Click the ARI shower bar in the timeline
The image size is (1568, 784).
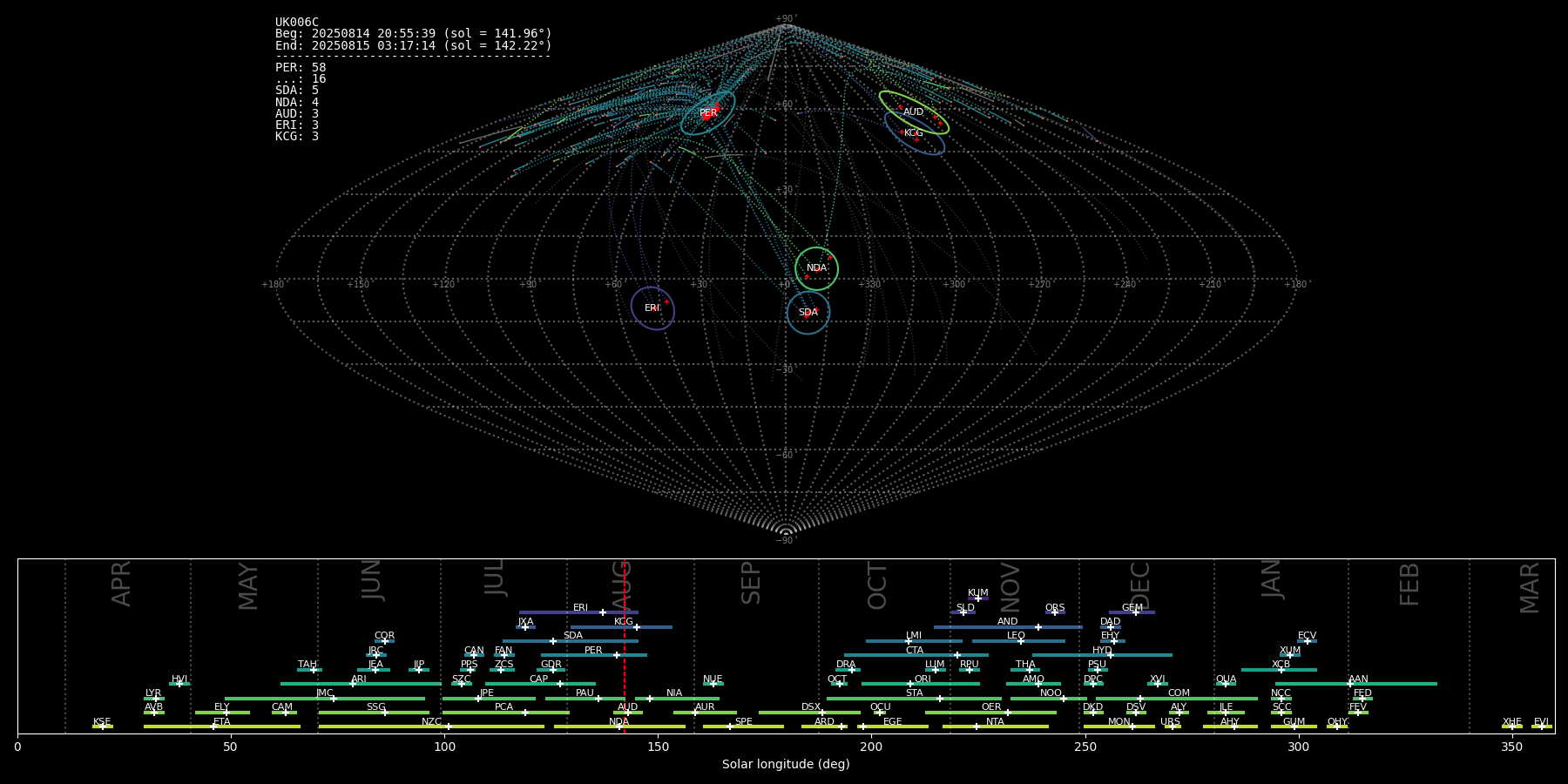[x=361, y=684]
